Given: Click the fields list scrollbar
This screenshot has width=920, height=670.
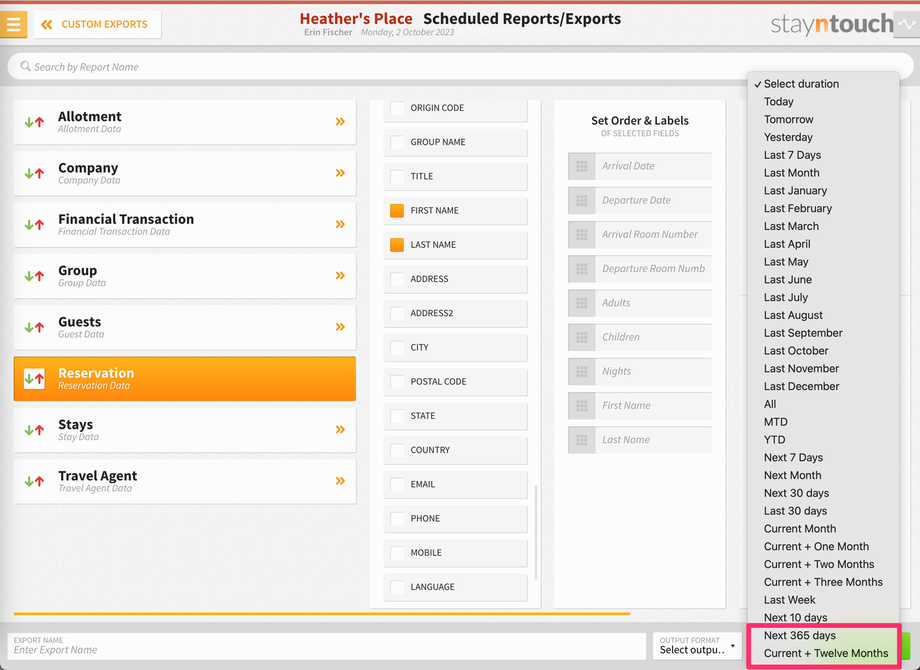Looking at the screenshot, I should pyautogui.click(x=536, y=532).
